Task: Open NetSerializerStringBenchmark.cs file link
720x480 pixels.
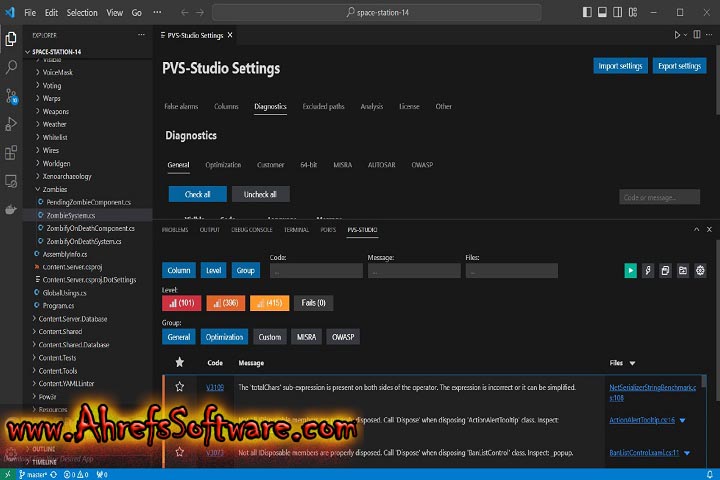Action: (x=650, y=386)
